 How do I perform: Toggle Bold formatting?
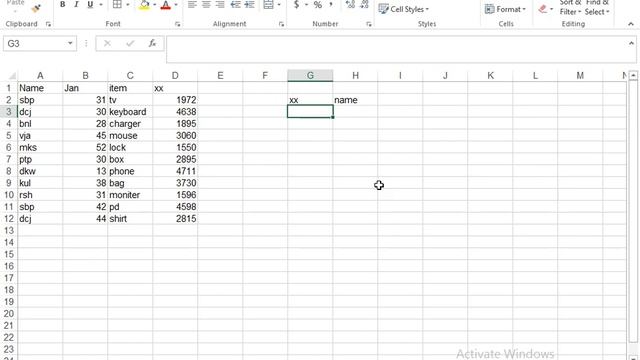click(x=62, y=4)
